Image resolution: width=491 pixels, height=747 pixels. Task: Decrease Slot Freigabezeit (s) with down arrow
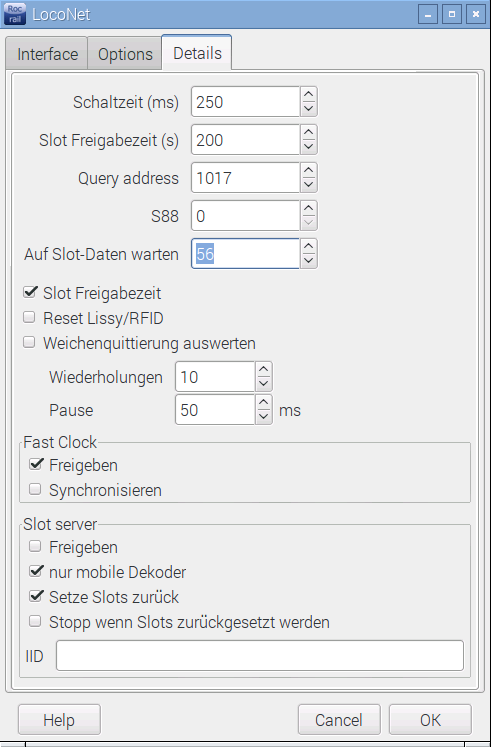click(309, 146)
